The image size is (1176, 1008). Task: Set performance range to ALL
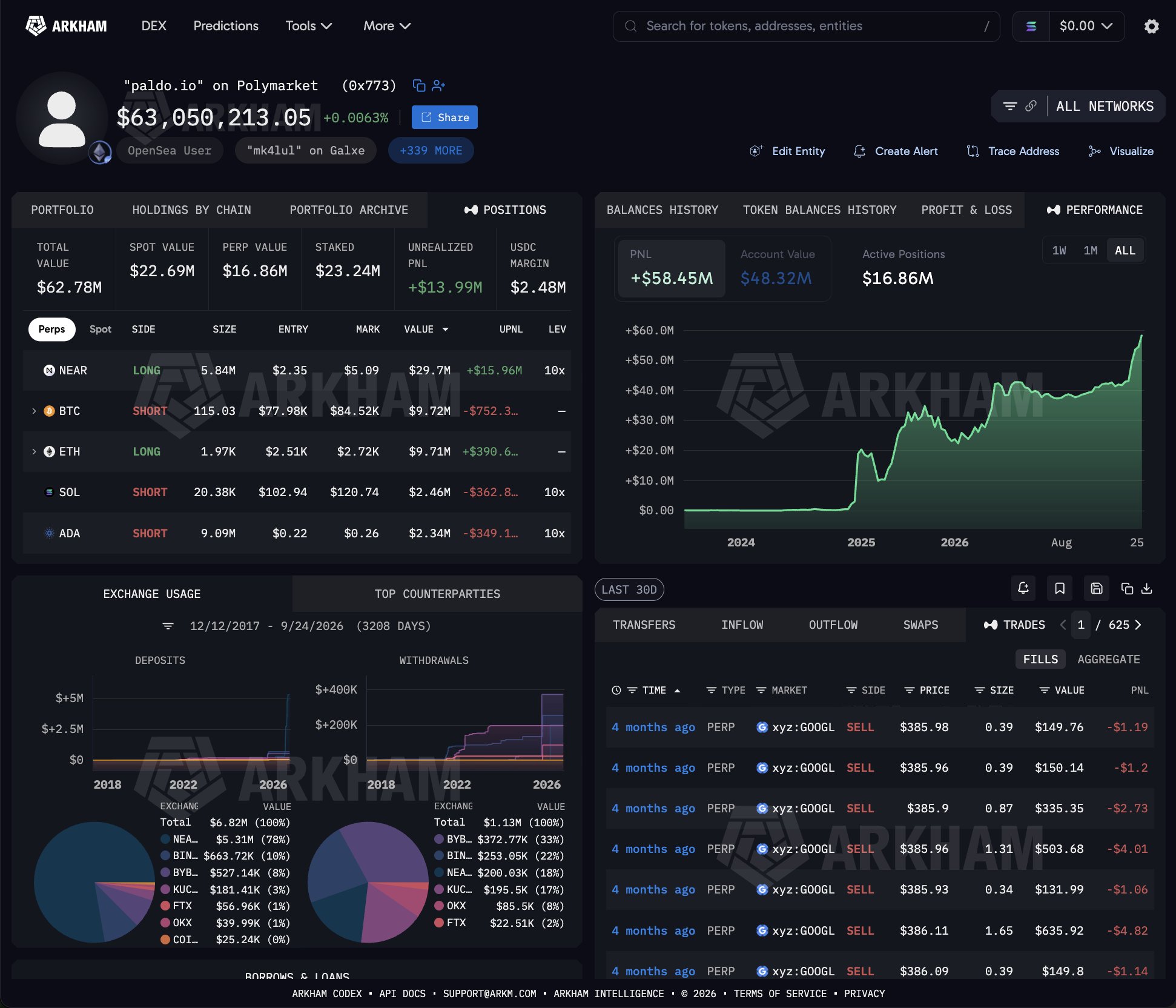pos(1125,250)
